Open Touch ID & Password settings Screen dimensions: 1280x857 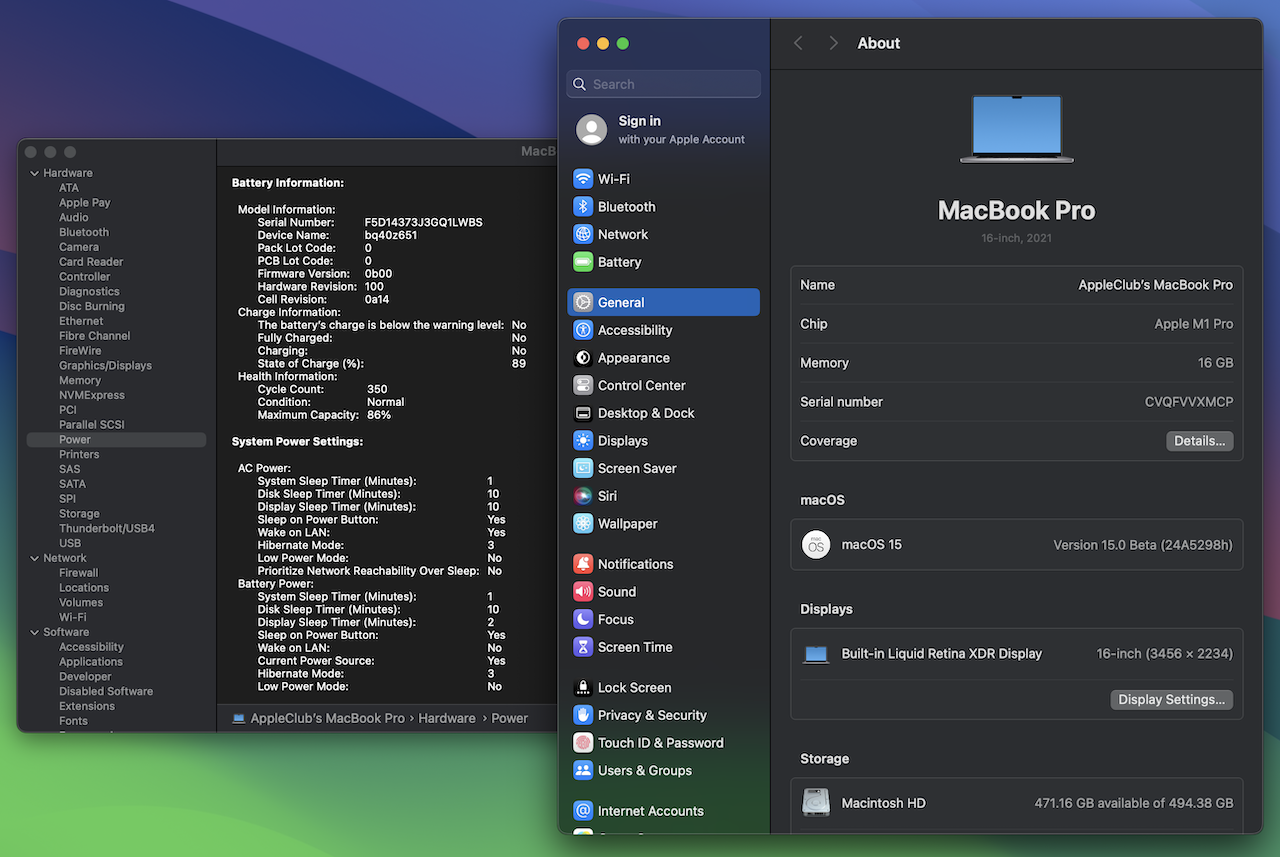pyautogui.click(x=663, y=743)
